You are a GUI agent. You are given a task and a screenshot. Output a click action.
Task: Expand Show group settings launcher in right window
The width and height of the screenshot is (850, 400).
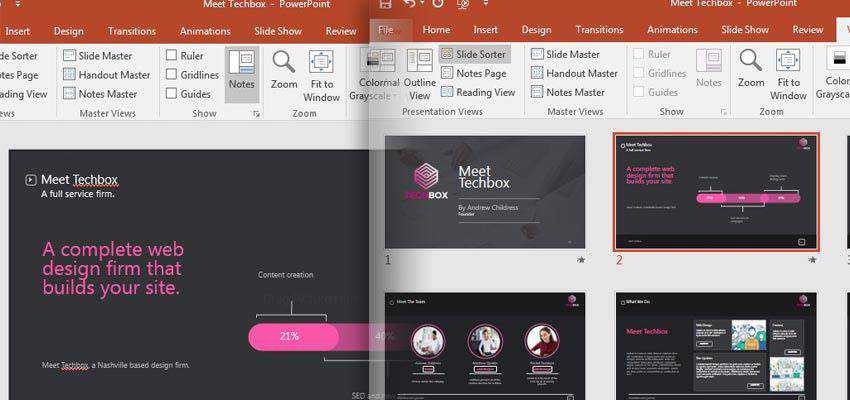pyautogui.click(x=724, y=112)
